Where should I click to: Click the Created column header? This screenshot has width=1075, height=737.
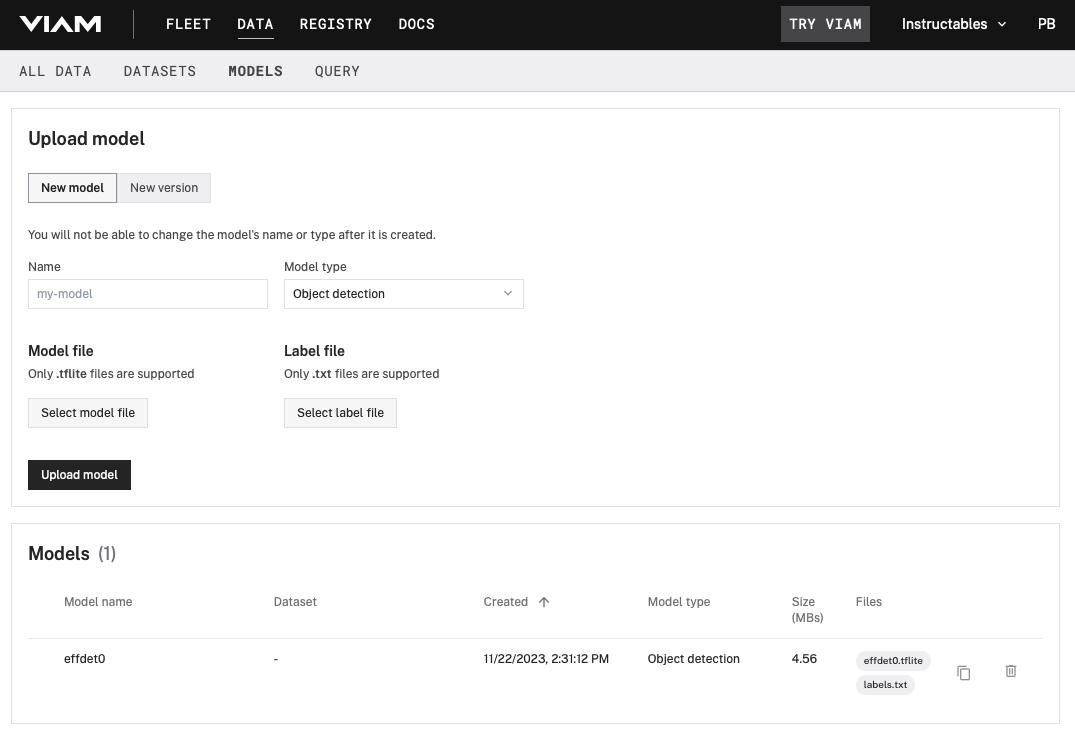coord(505,602)
